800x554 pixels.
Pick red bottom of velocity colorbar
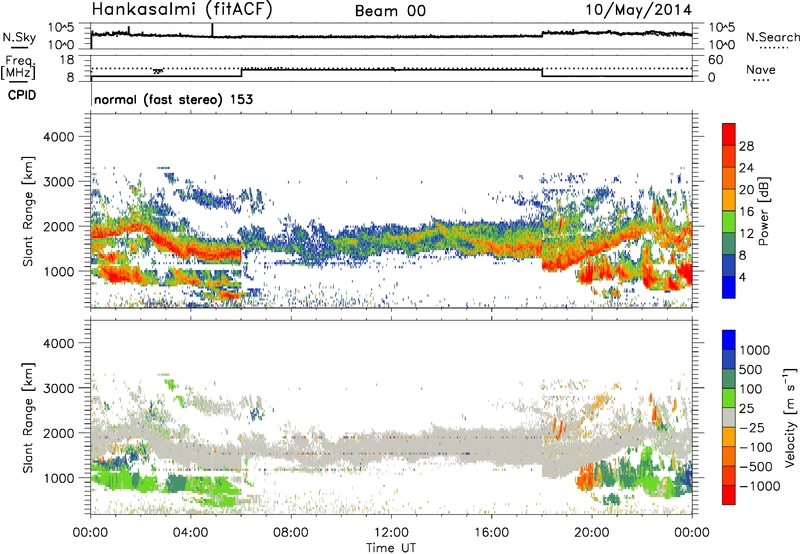729,495
